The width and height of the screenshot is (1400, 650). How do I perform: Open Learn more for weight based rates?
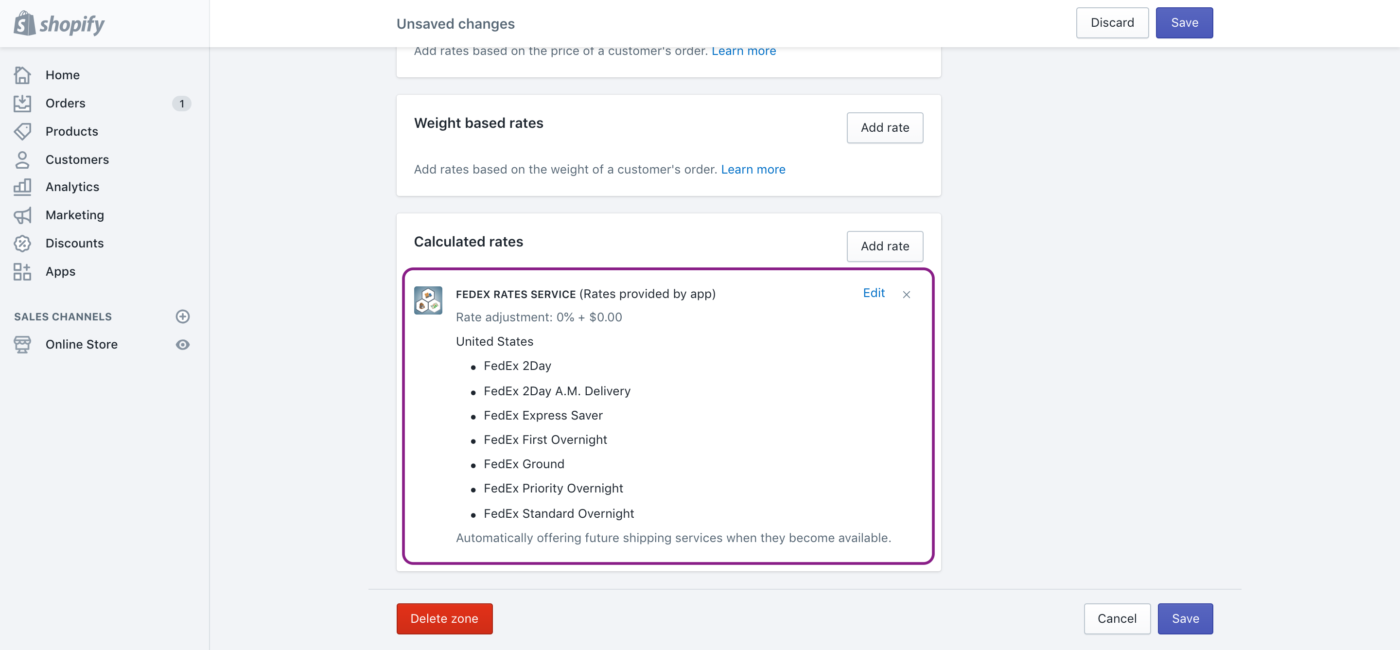(x=753, y=169)
